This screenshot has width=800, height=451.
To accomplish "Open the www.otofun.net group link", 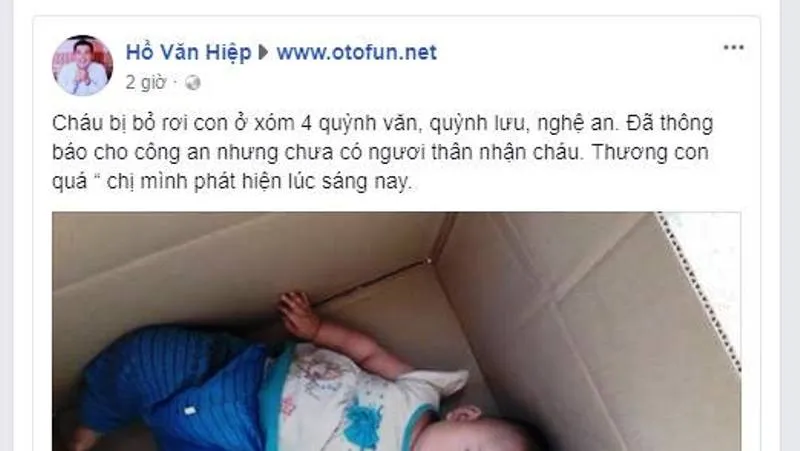I will [356, 53].
